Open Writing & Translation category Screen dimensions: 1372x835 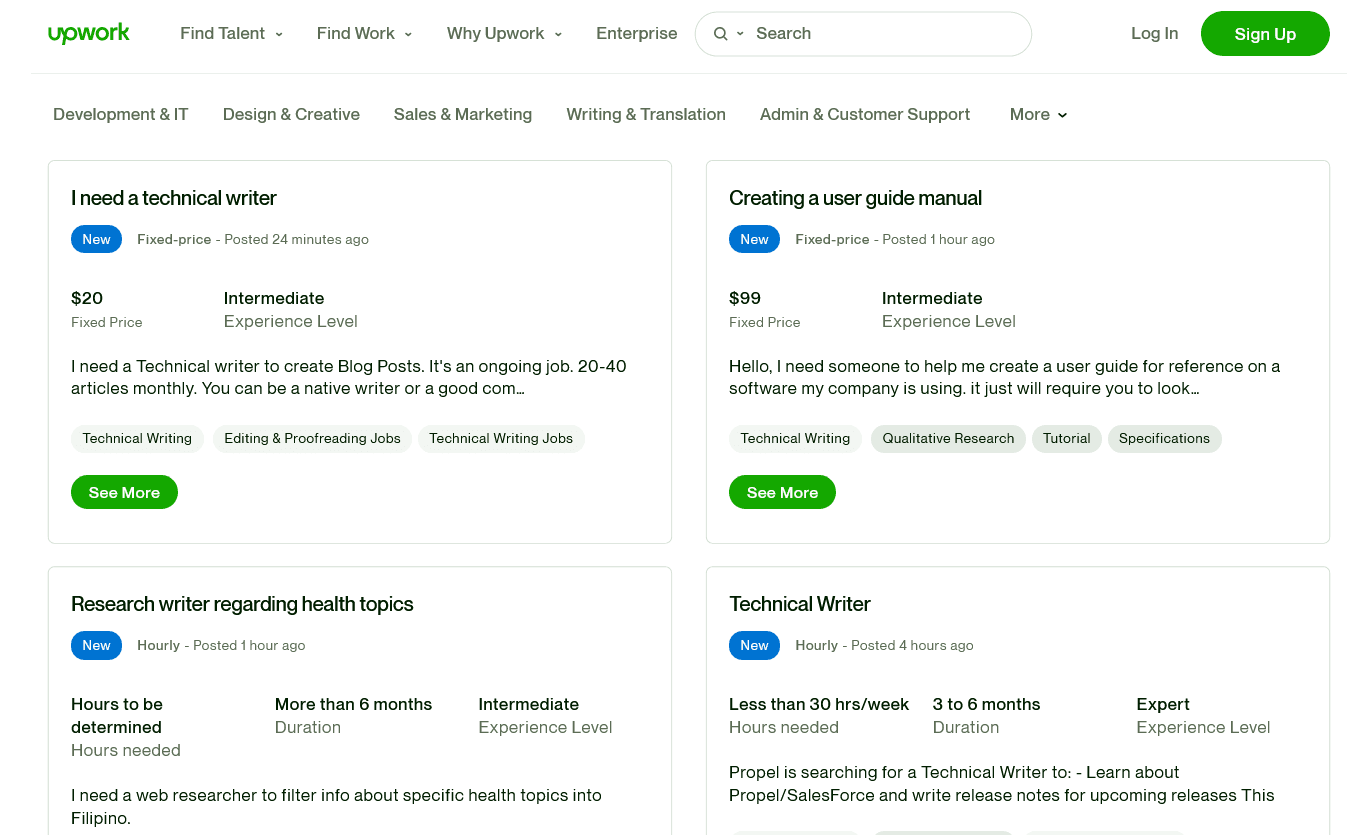pyautogui.click(x=646, y=114)
